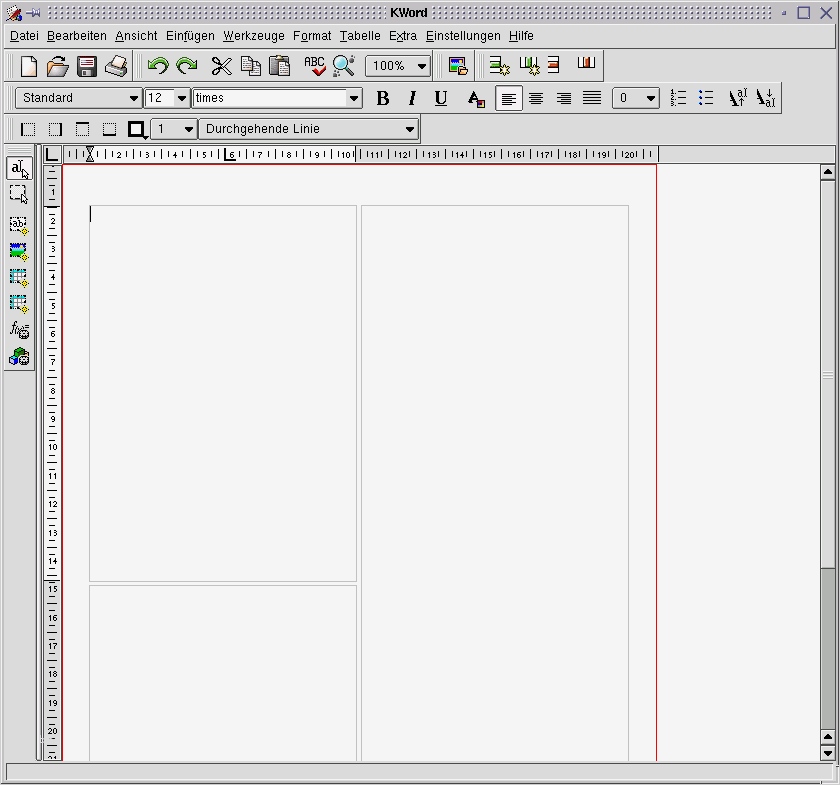Click the vertical scrollbar up arrow
Screen dimensions: 840x785
(x=828, y=172)
